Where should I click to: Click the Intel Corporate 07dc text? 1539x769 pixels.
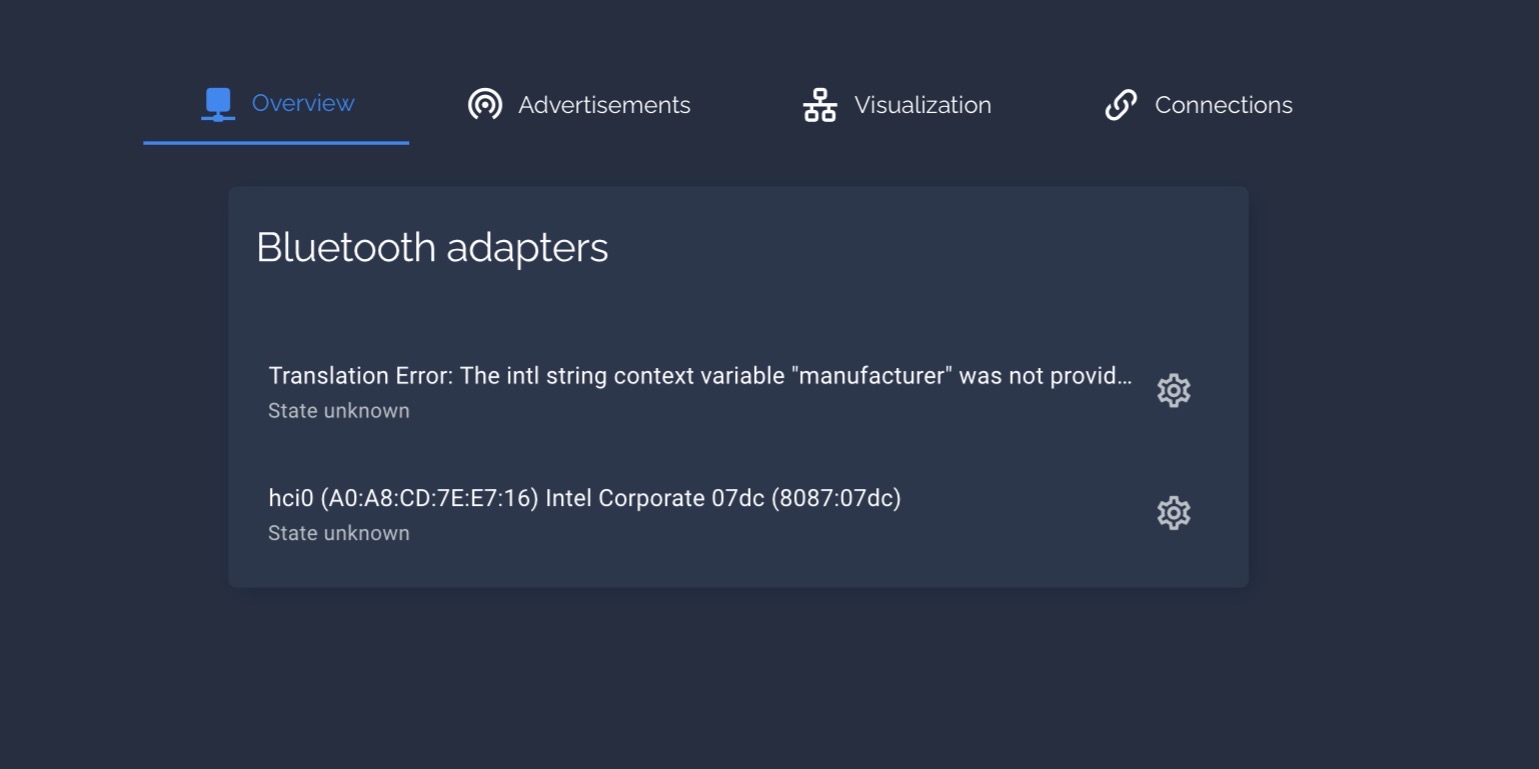pyautogui.click(x=655, y=498)
